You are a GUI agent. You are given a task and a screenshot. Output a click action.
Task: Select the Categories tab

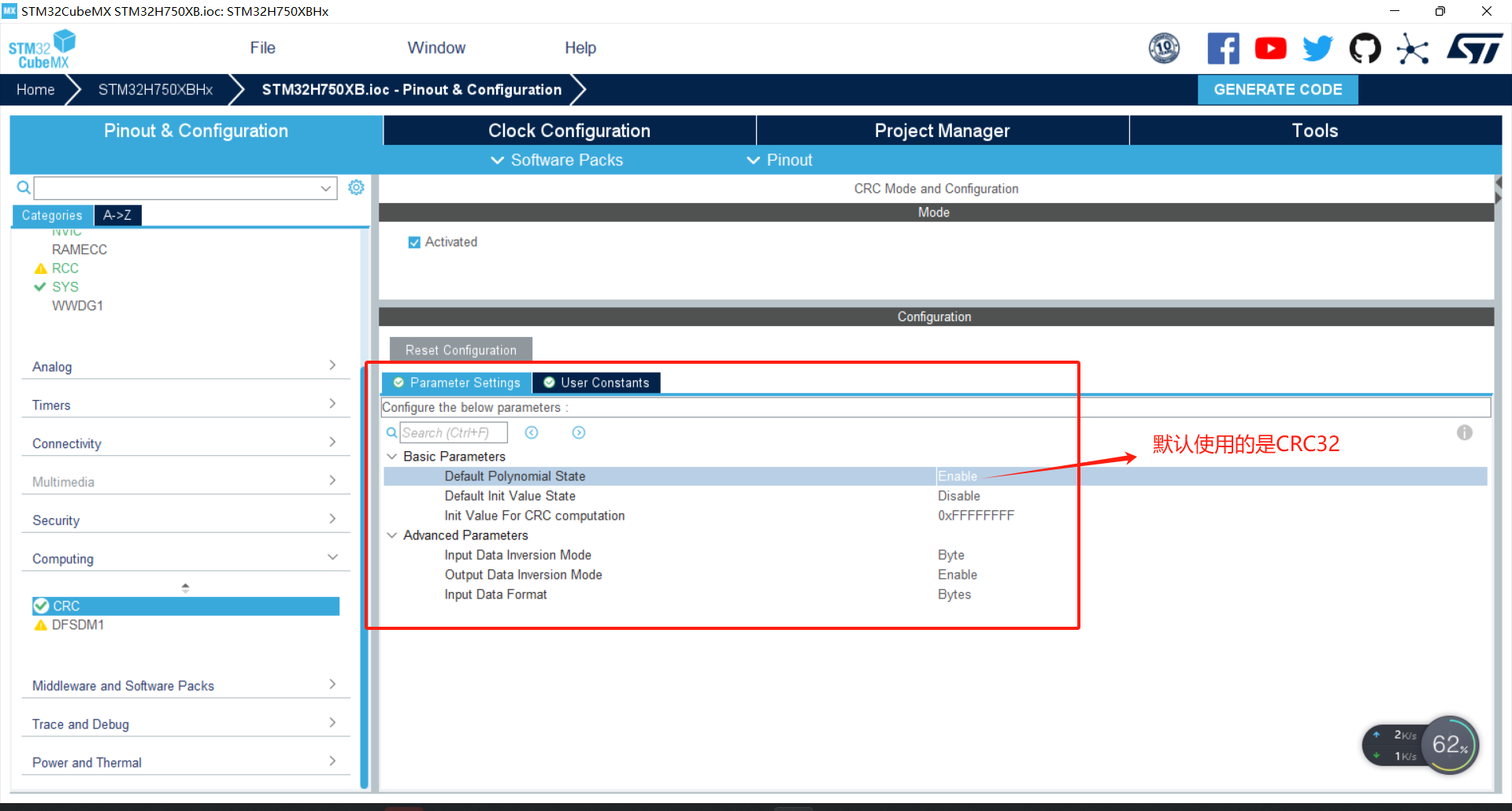click(x=52, y=215)
